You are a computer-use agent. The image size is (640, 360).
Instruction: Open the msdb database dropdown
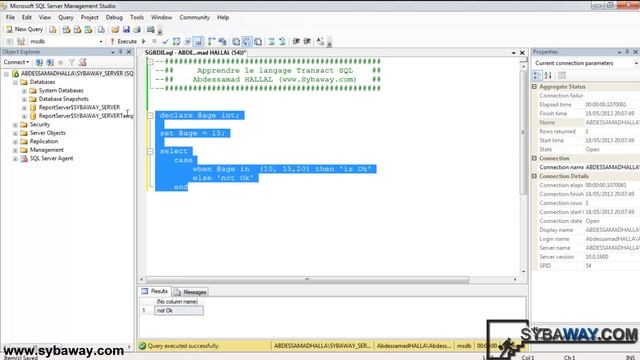click(x=101, y=41)
